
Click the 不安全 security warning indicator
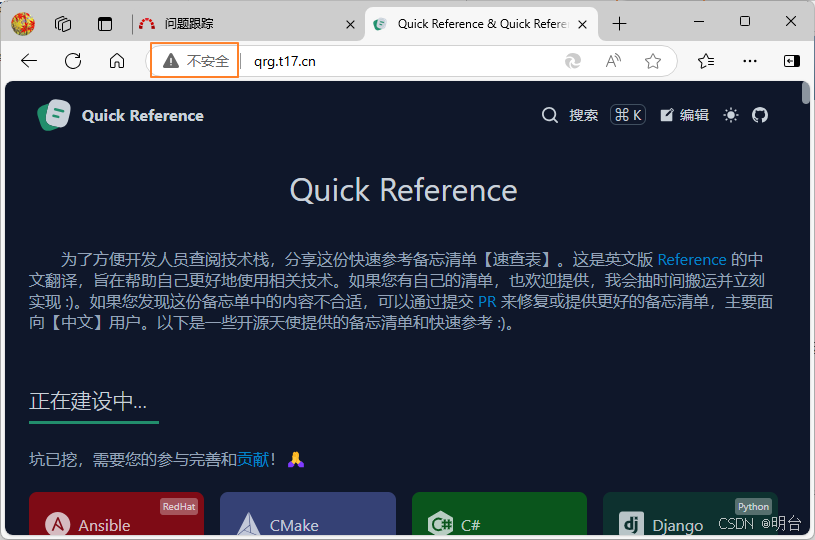[195, 61]
